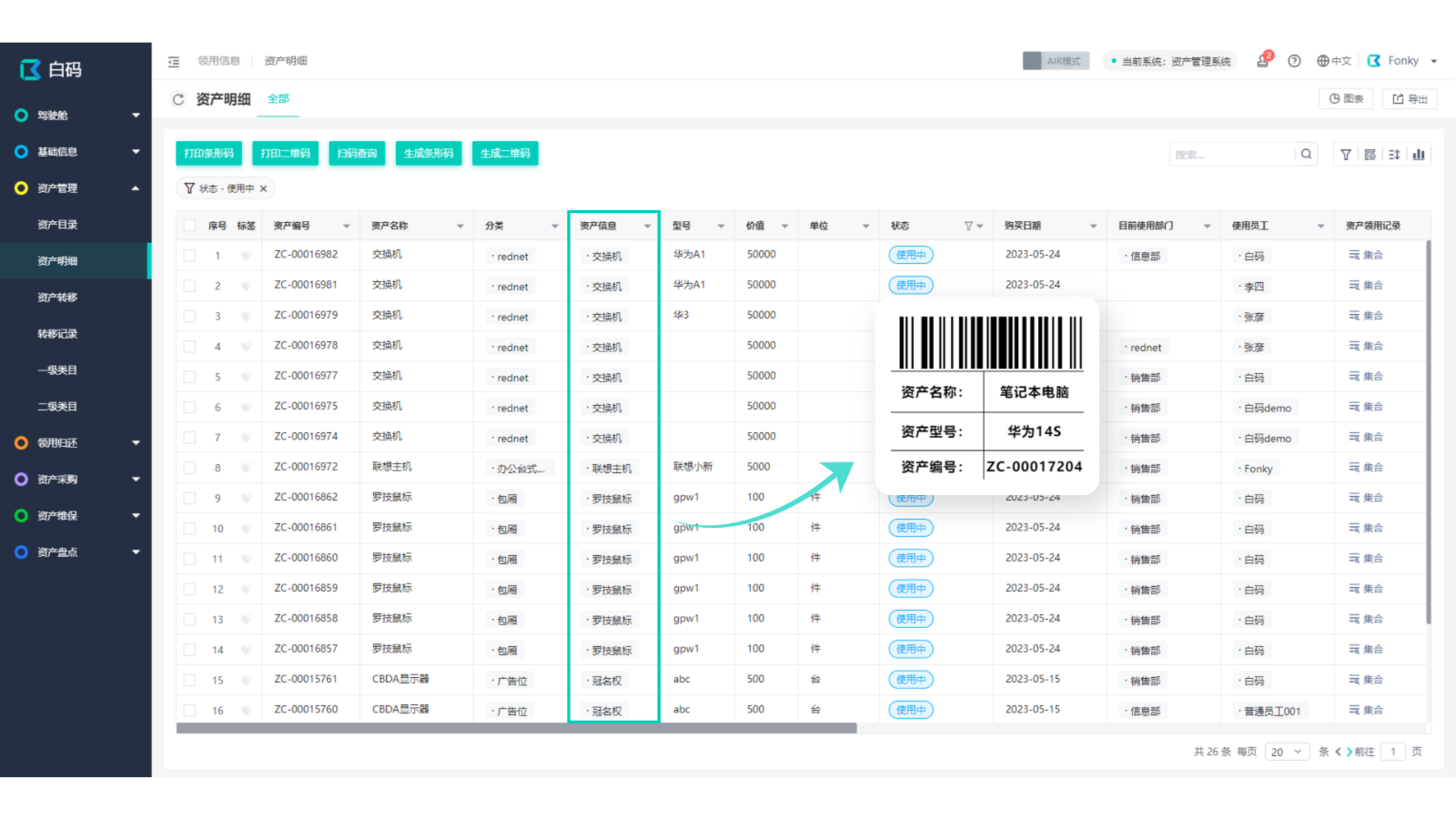Image resolution: width=1456 pixels, height=819 pixels.
Task: Click the 领用归还 orange circle icon
Action: [21, 443]
